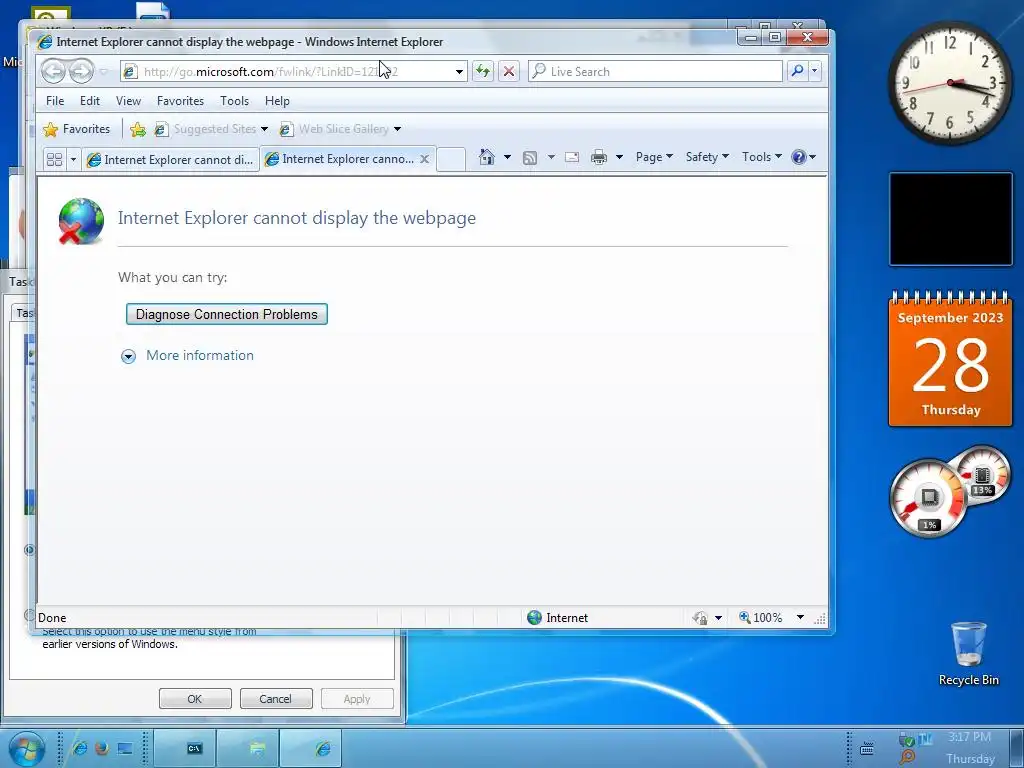Viewport: 1024px width, 768px height.
Task: Click the Print icon in command bar
Action: [598, 157]
